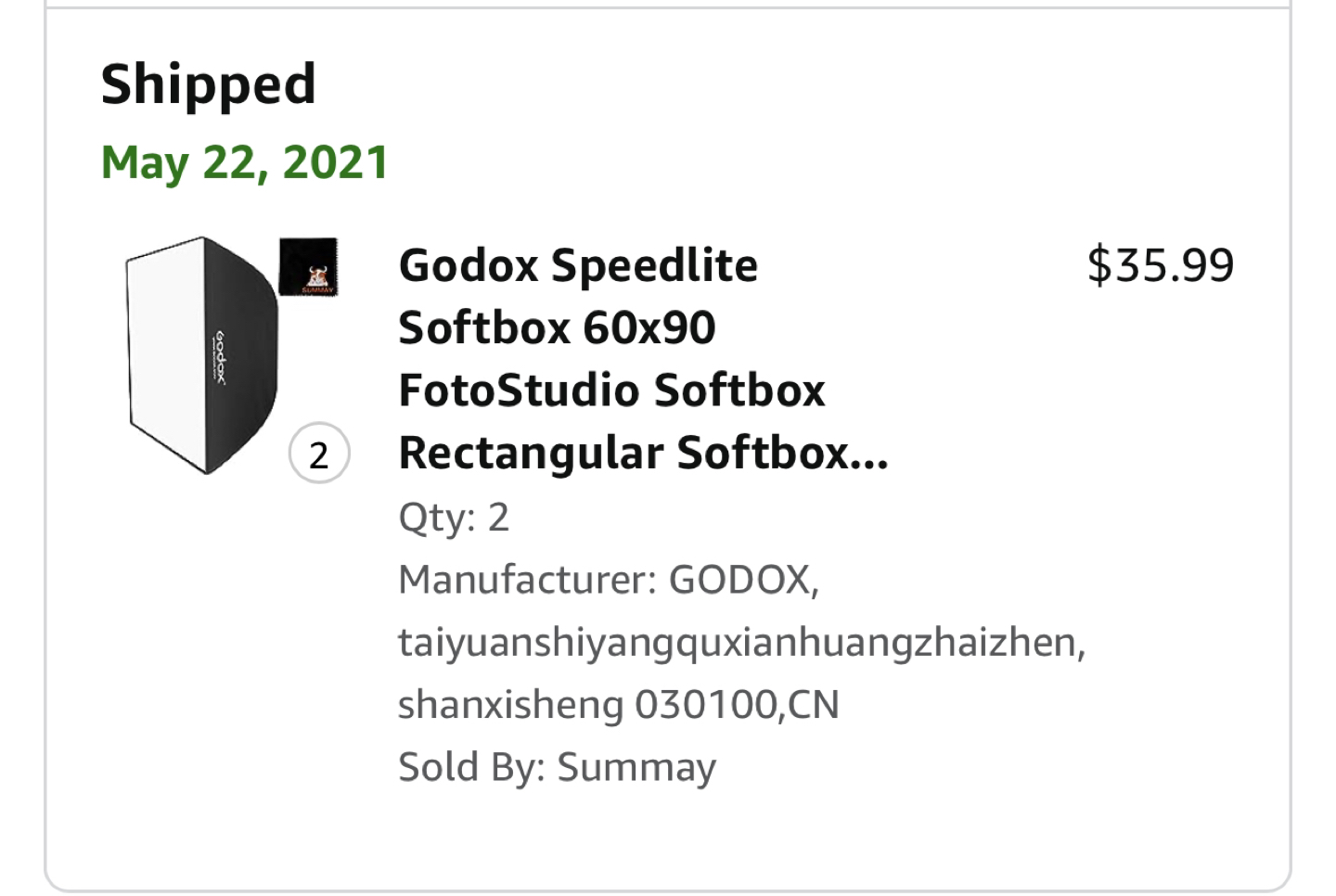This screenshot has width=1336, height=896.
Task: Expand the truncated 'Rectangular Softbox...' title
Action: point(642,454)
